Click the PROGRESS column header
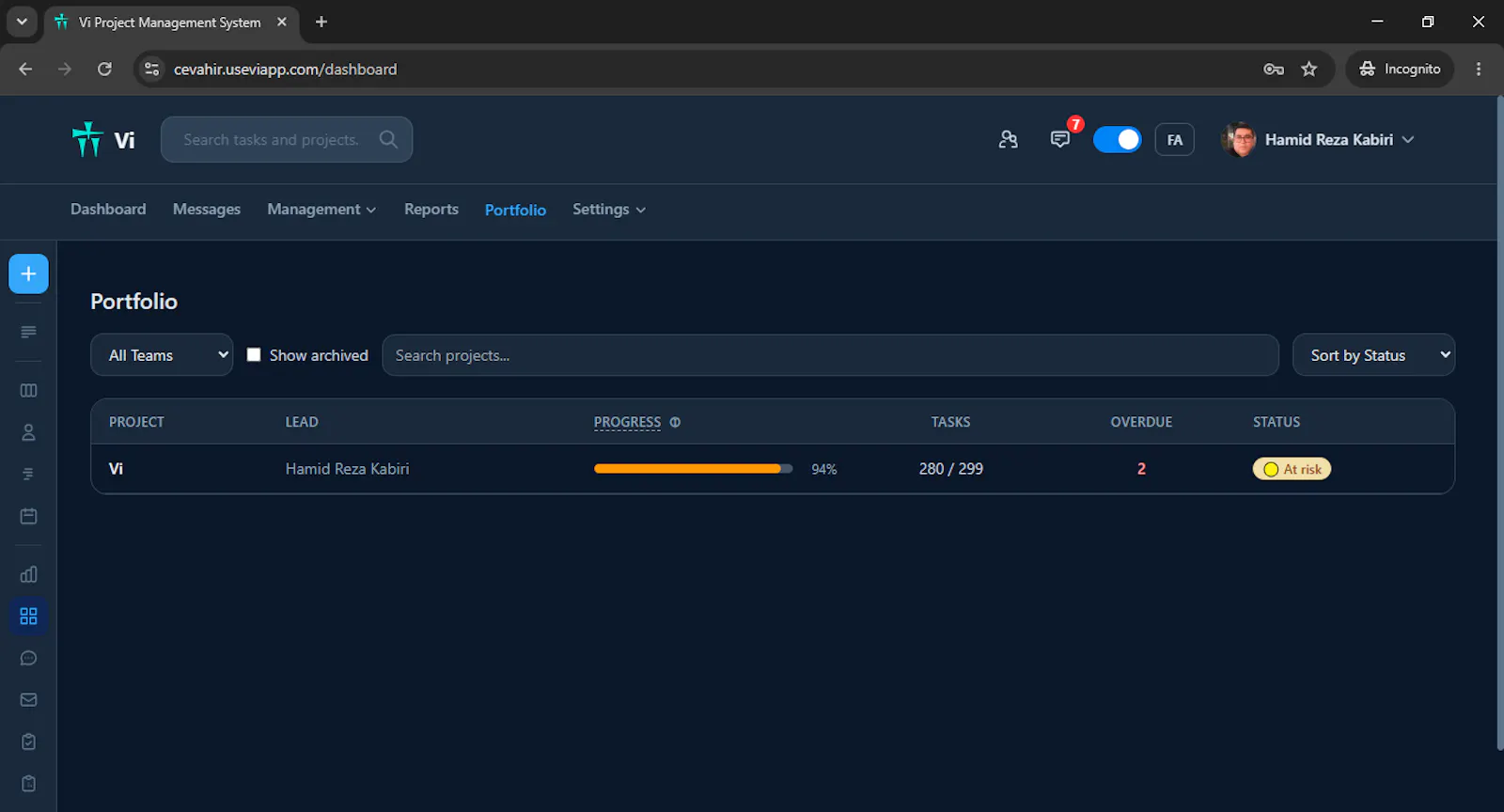The height and width of the screenshot is (812, 1504). pos(627,422)
